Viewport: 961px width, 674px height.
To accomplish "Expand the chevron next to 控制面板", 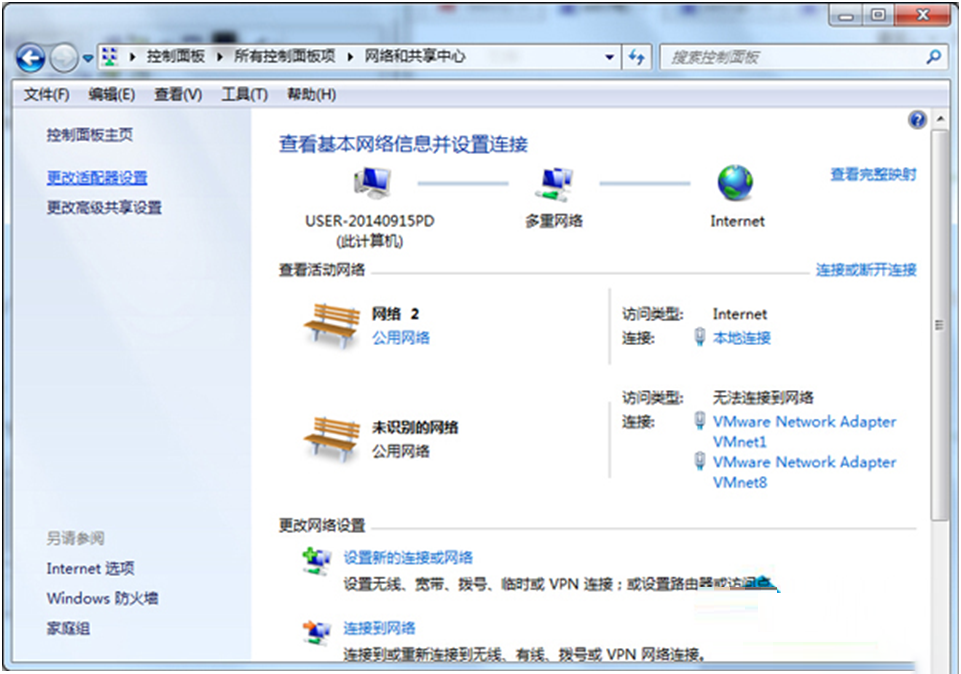I will [218, 57].
